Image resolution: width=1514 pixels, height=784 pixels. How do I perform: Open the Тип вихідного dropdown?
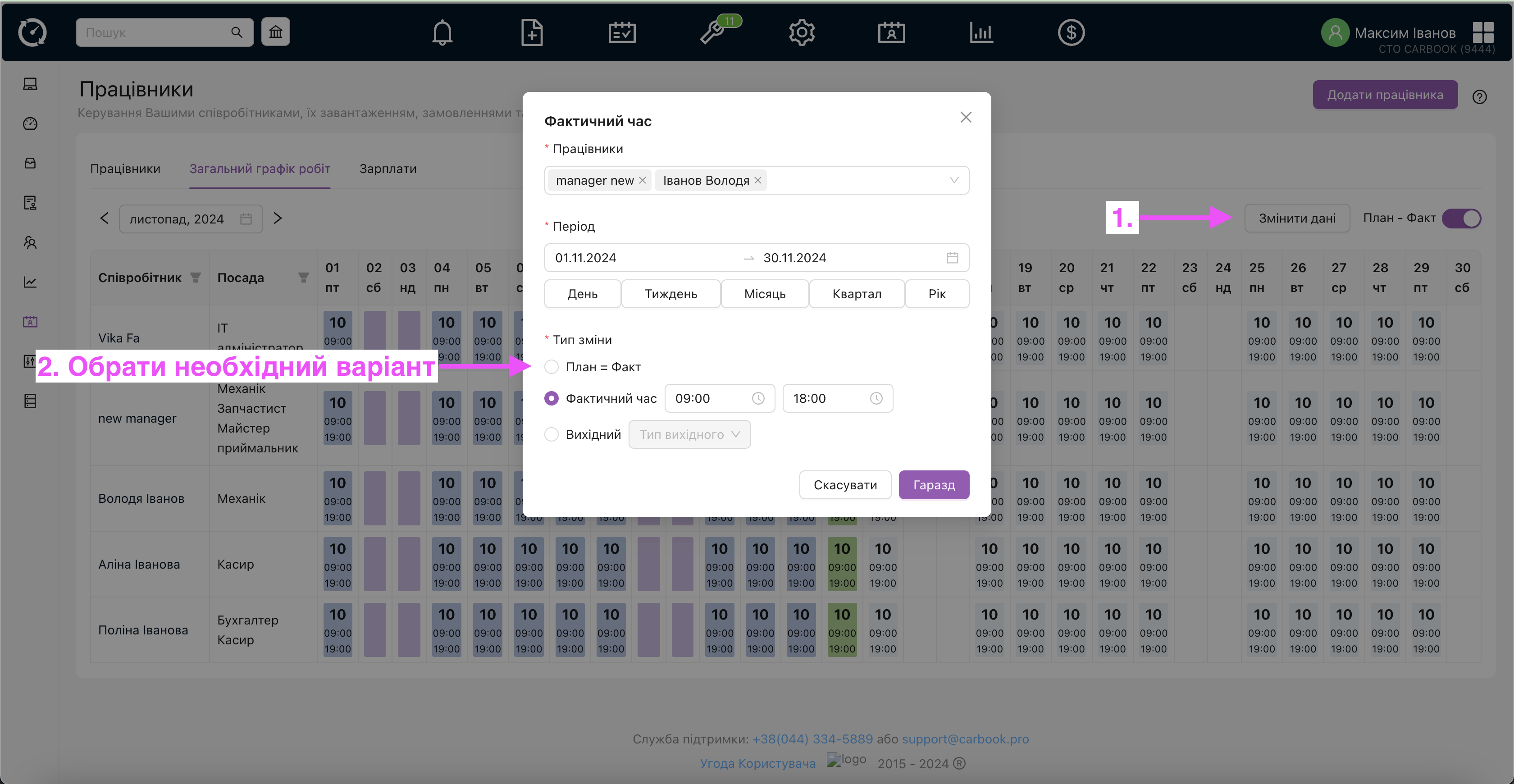tap(689, 434)
